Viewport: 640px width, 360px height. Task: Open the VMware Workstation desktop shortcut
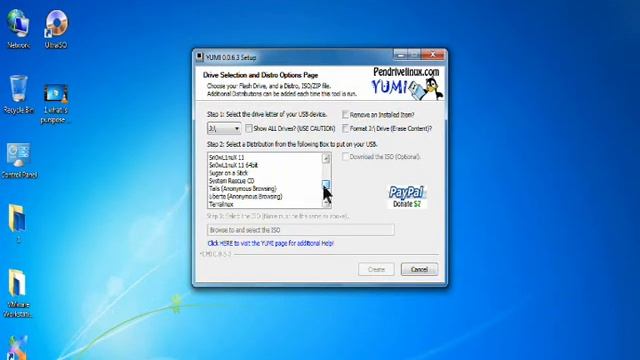[x=18, y=293]
